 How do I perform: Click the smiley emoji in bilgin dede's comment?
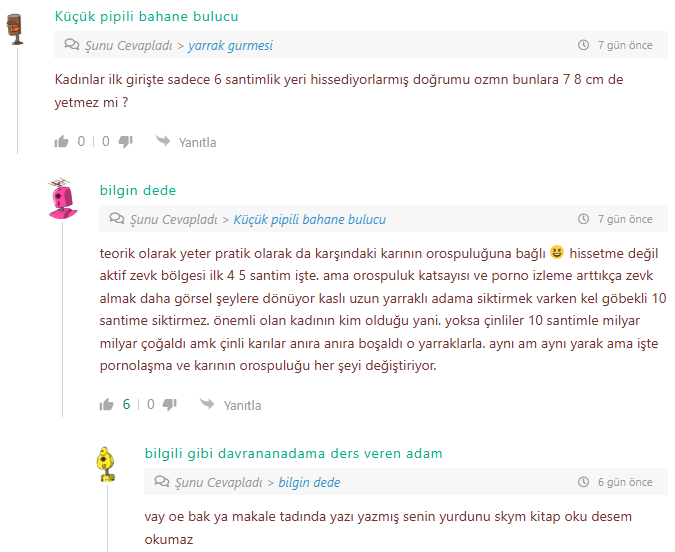[557, 252]
